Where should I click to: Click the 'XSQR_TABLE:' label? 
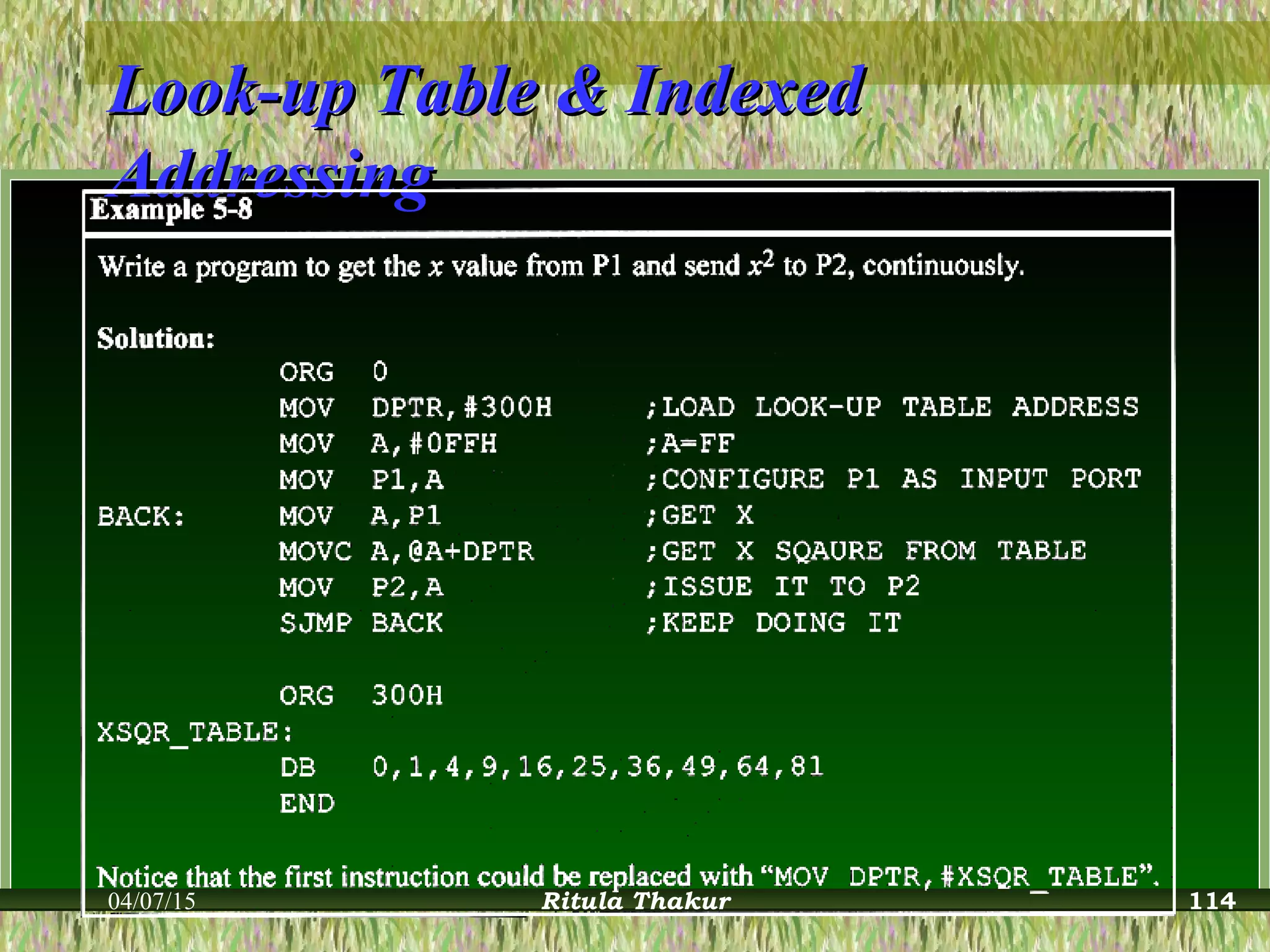195,733
